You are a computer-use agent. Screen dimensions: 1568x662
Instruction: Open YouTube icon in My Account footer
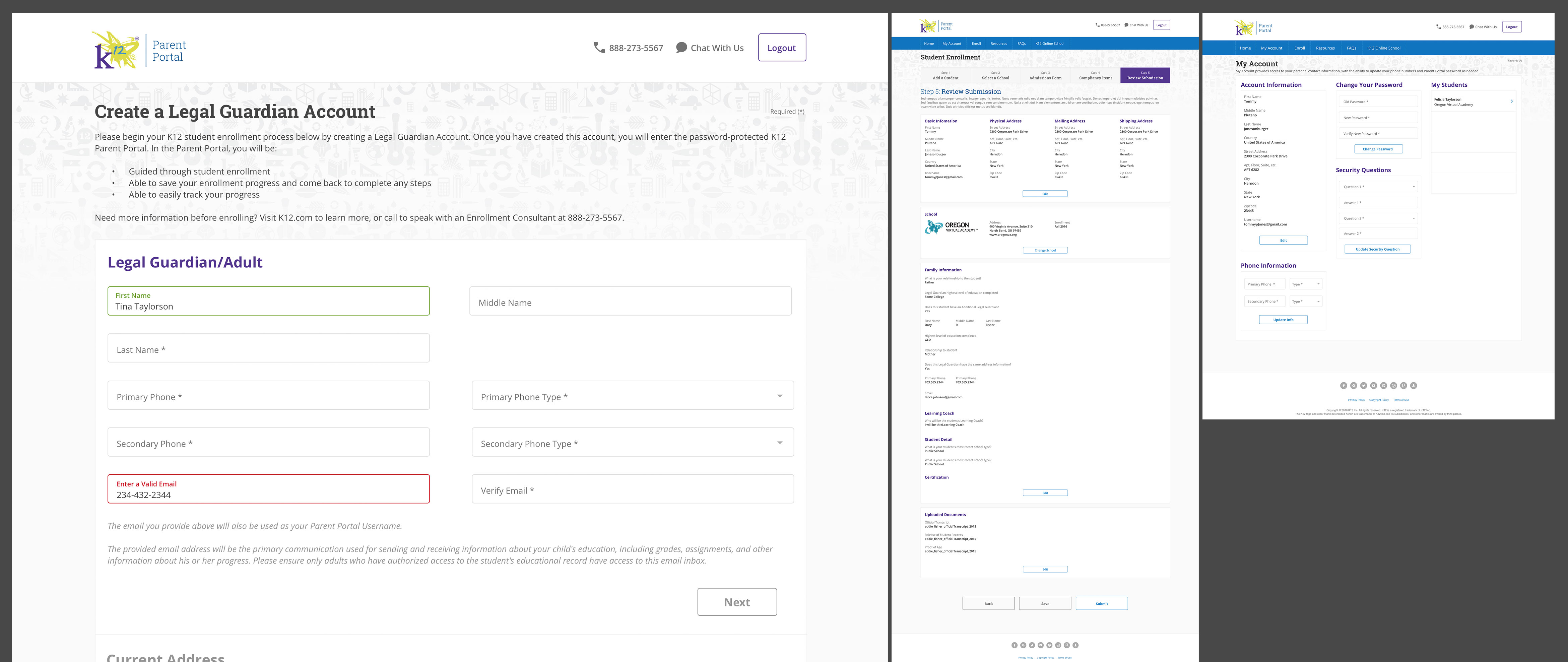point(1374,385)
